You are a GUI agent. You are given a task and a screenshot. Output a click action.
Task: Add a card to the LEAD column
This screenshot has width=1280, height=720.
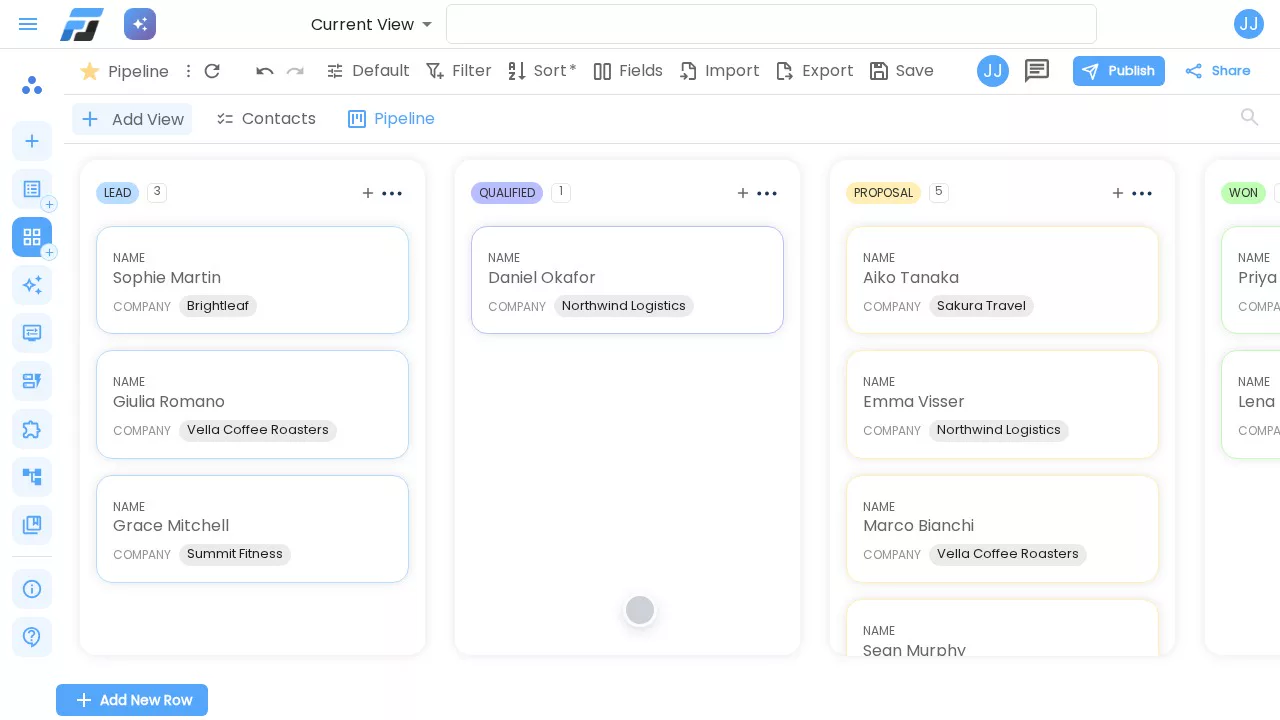[x=368, y=193]
